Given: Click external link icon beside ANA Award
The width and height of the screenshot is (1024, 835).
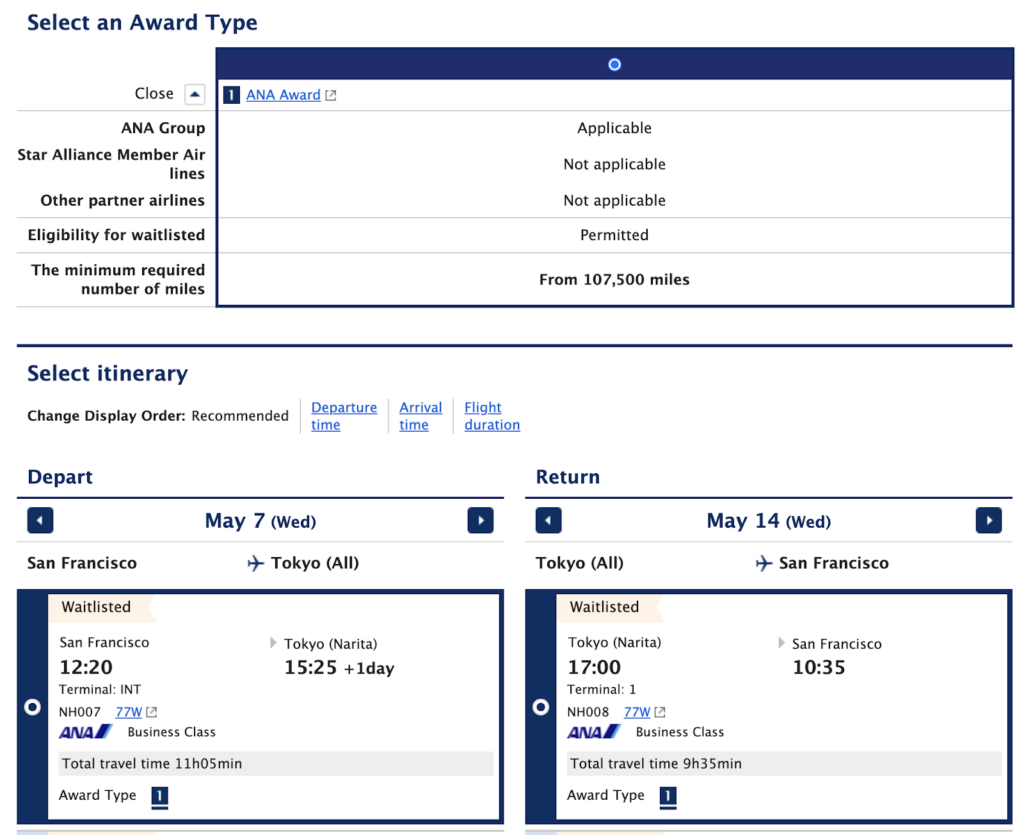Looking at the screenshot, I should tap(331, 95).
